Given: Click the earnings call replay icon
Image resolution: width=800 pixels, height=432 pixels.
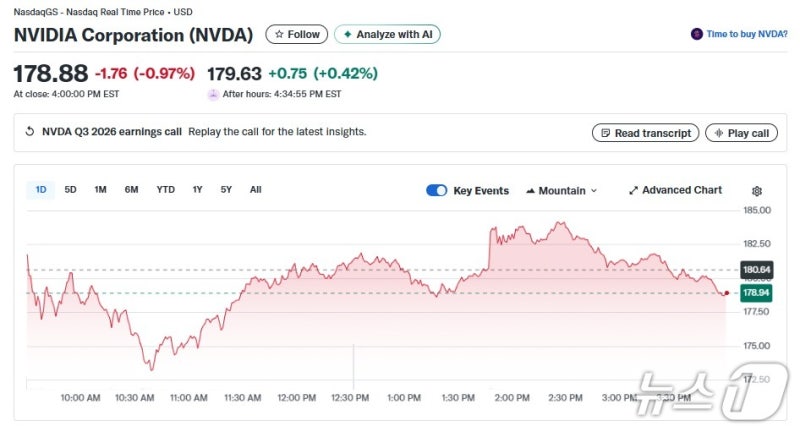Looking at the screenshot, I should pyautogui.click(x=30, y=132).
